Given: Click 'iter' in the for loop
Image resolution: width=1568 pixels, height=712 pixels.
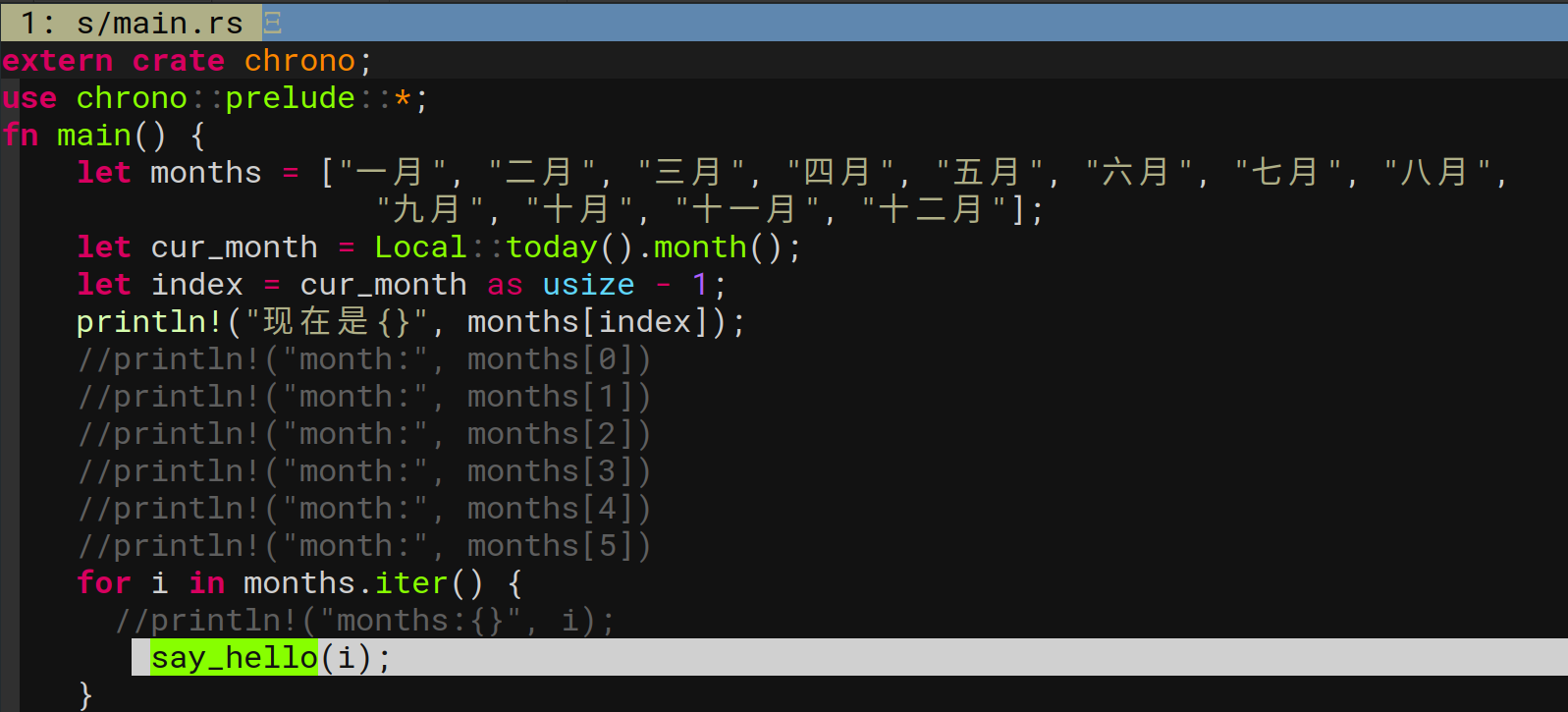Looking at the screenshot, I should [410, 583].
